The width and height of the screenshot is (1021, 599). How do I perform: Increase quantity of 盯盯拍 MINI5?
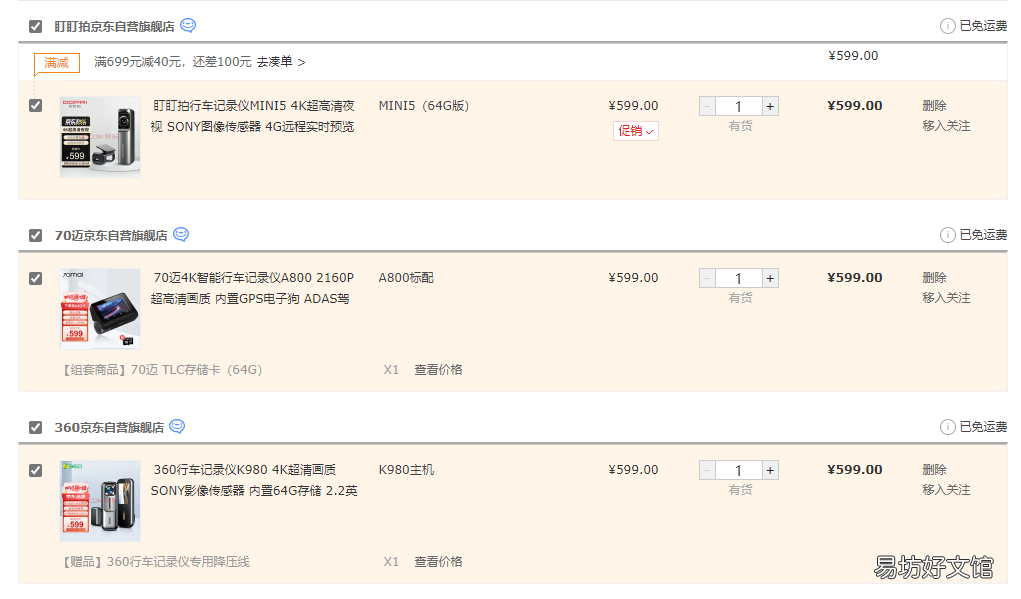(x=770, y=106)
